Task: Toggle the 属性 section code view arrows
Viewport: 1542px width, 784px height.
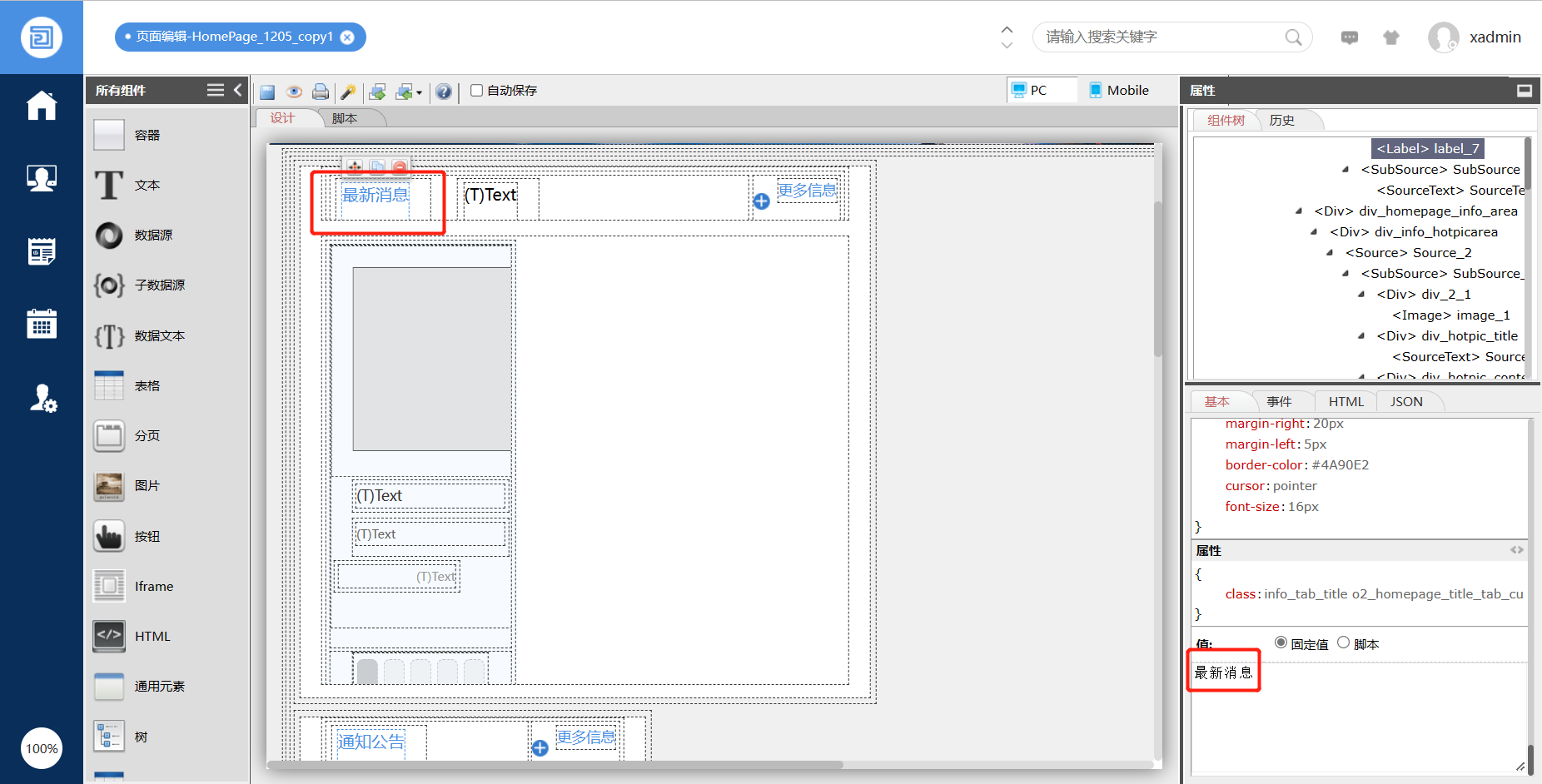Action: 1517,550
